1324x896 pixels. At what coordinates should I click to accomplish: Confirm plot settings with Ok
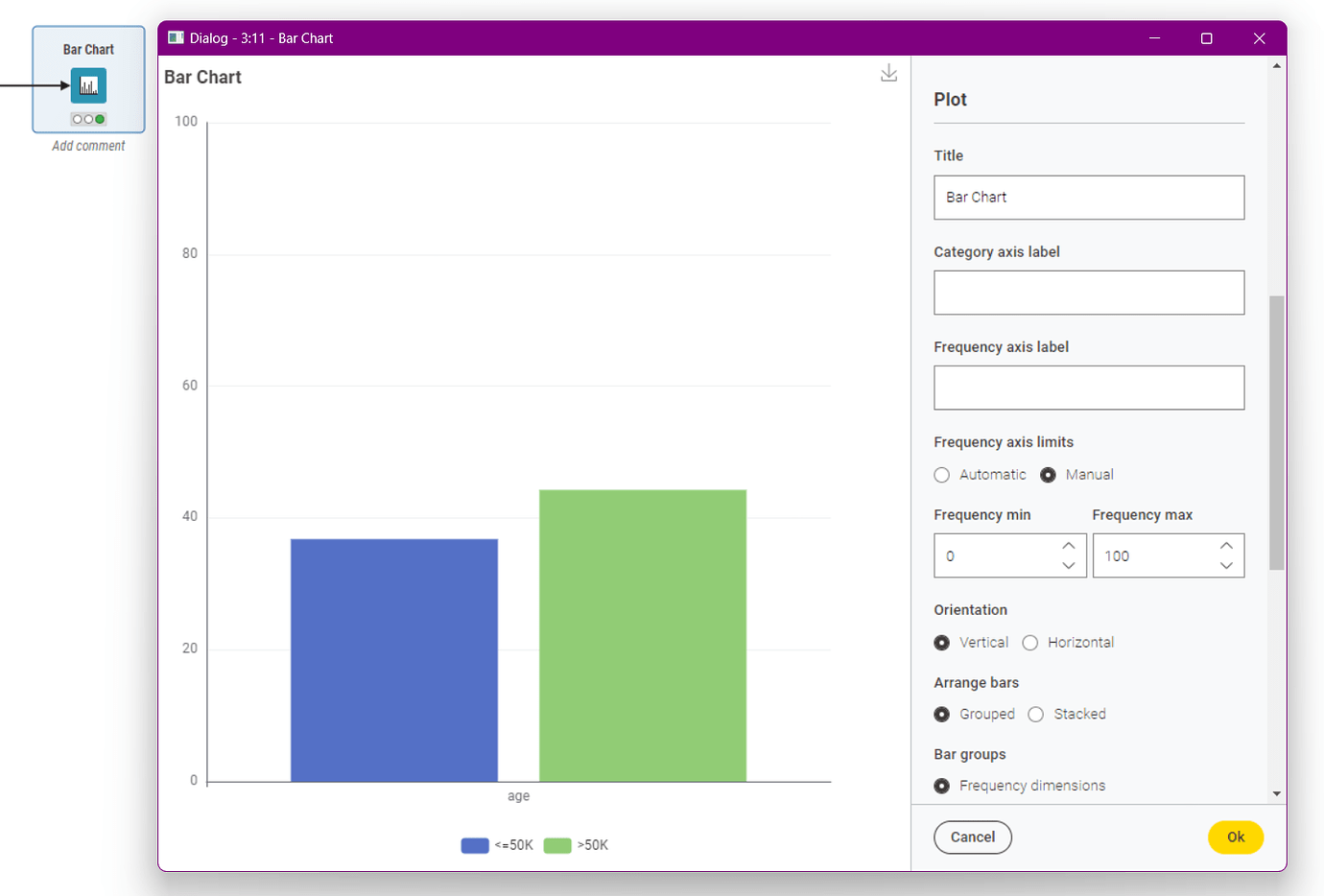(1235, 837)
